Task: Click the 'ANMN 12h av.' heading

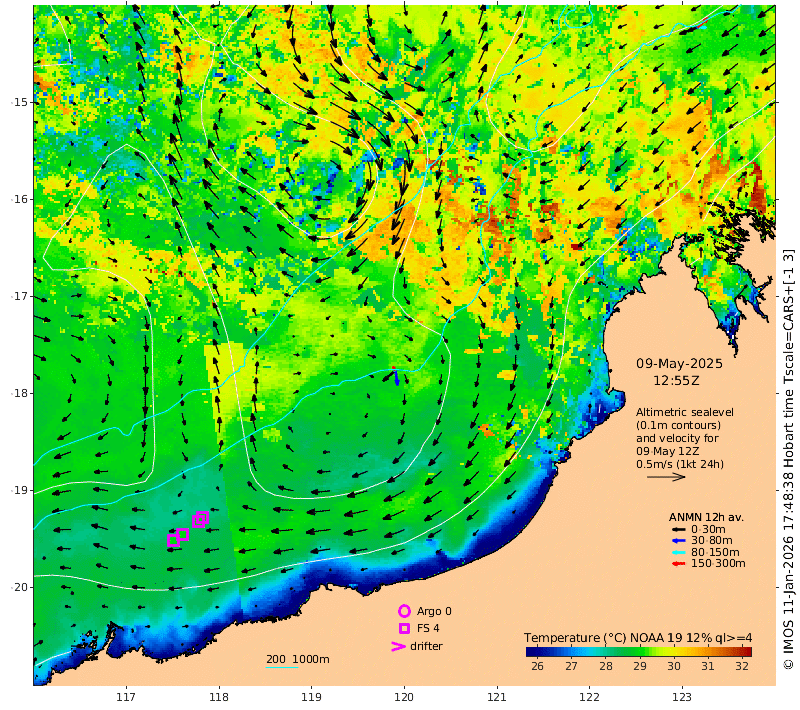Action: click(x=706, y=517)
